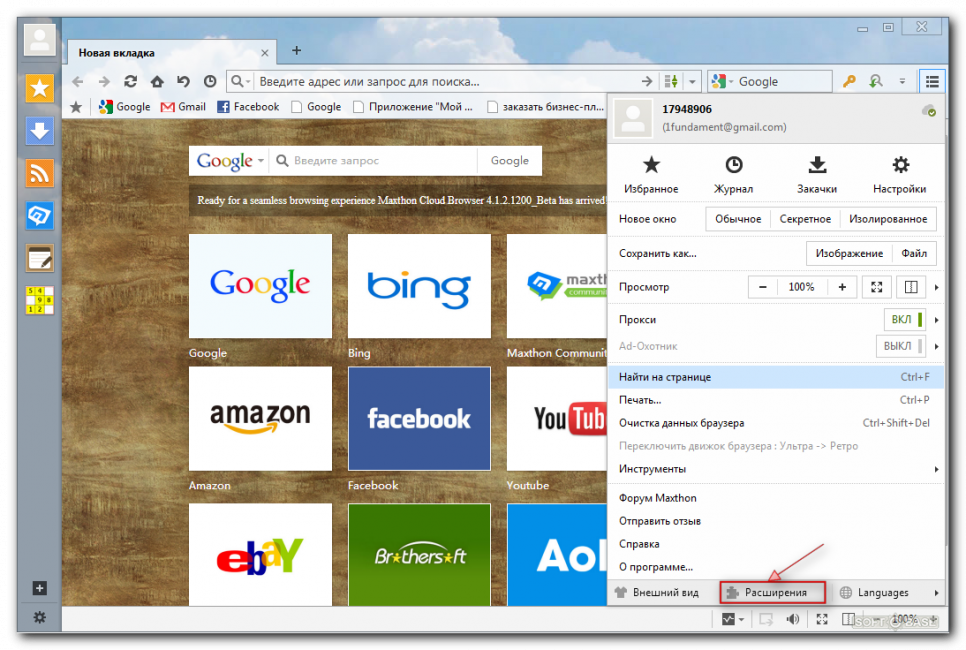
Task: Toggle split view in the Просмотр row
Action: pyautogui.click(x=911, y=287)
